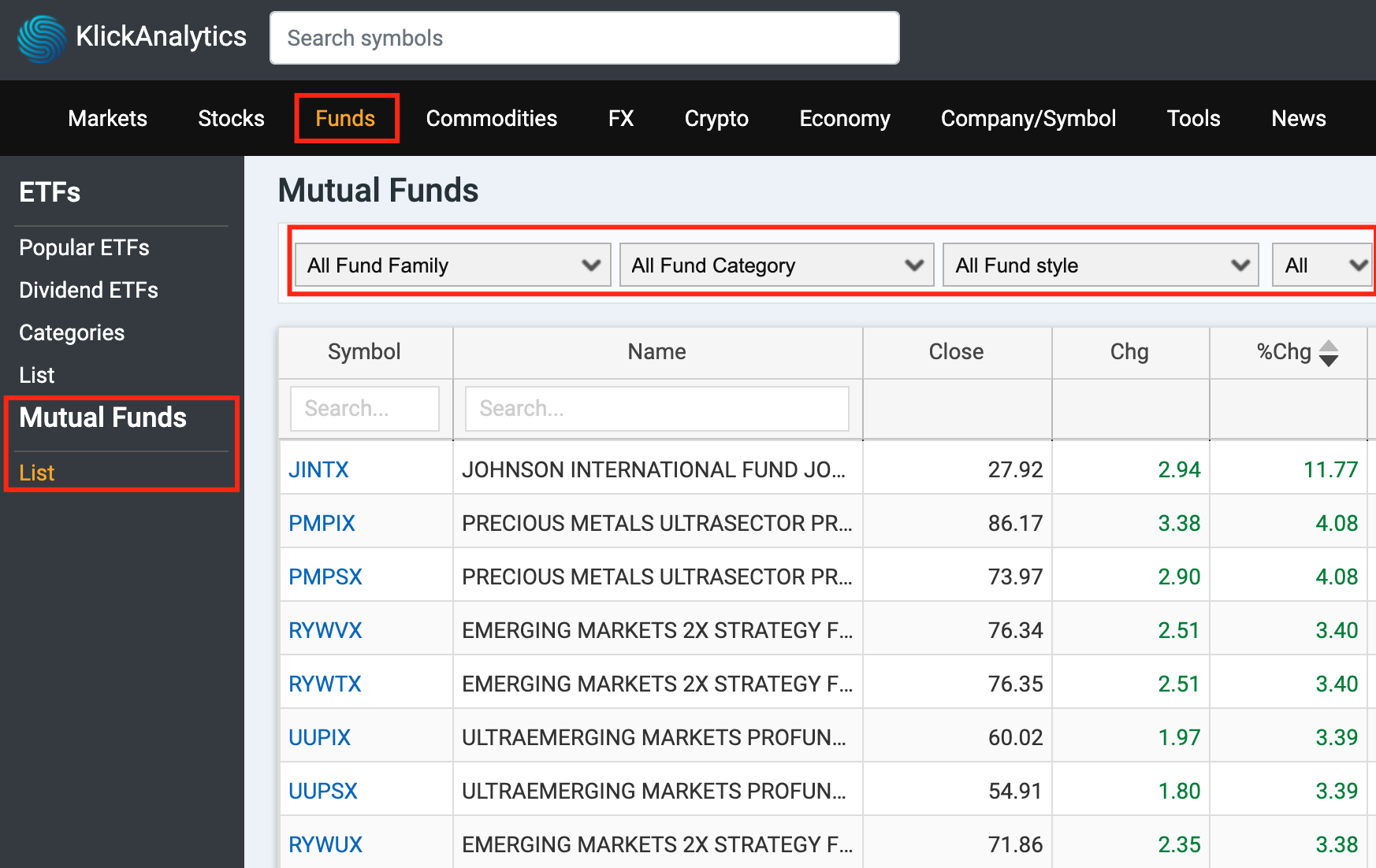1376x868 pixels.
Task: Click the Name column header
Action: click(657, 352)
